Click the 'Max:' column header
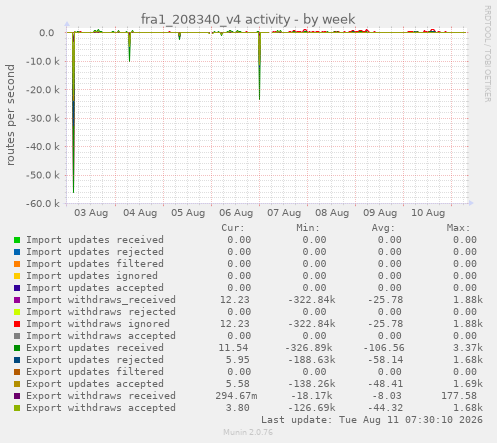497x443 pixels. point(458,228)
